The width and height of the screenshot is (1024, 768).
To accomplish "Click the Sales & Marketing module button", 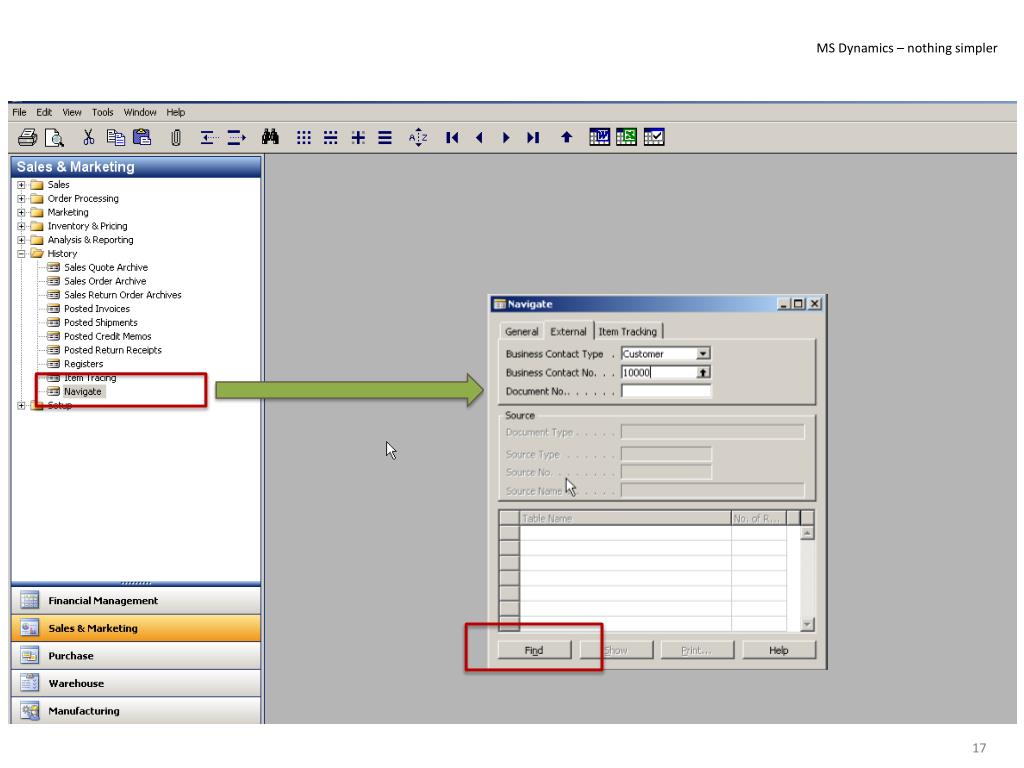I will (x=136, y=628).
